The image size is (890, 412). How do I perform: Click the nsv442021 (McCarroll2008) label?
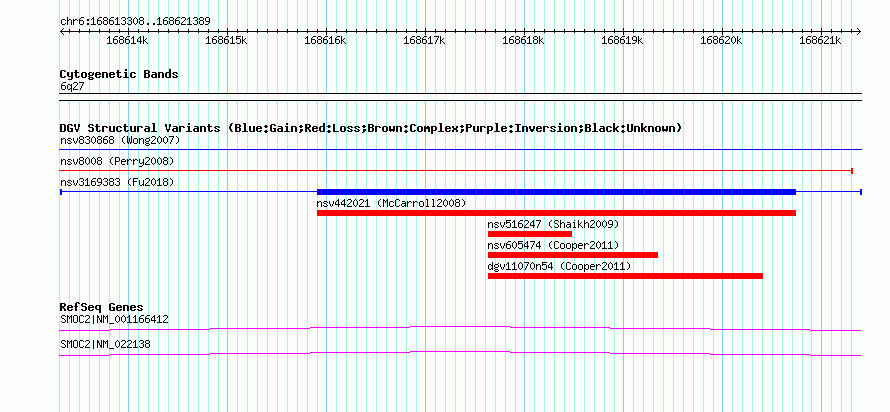(x=391, y=203)
